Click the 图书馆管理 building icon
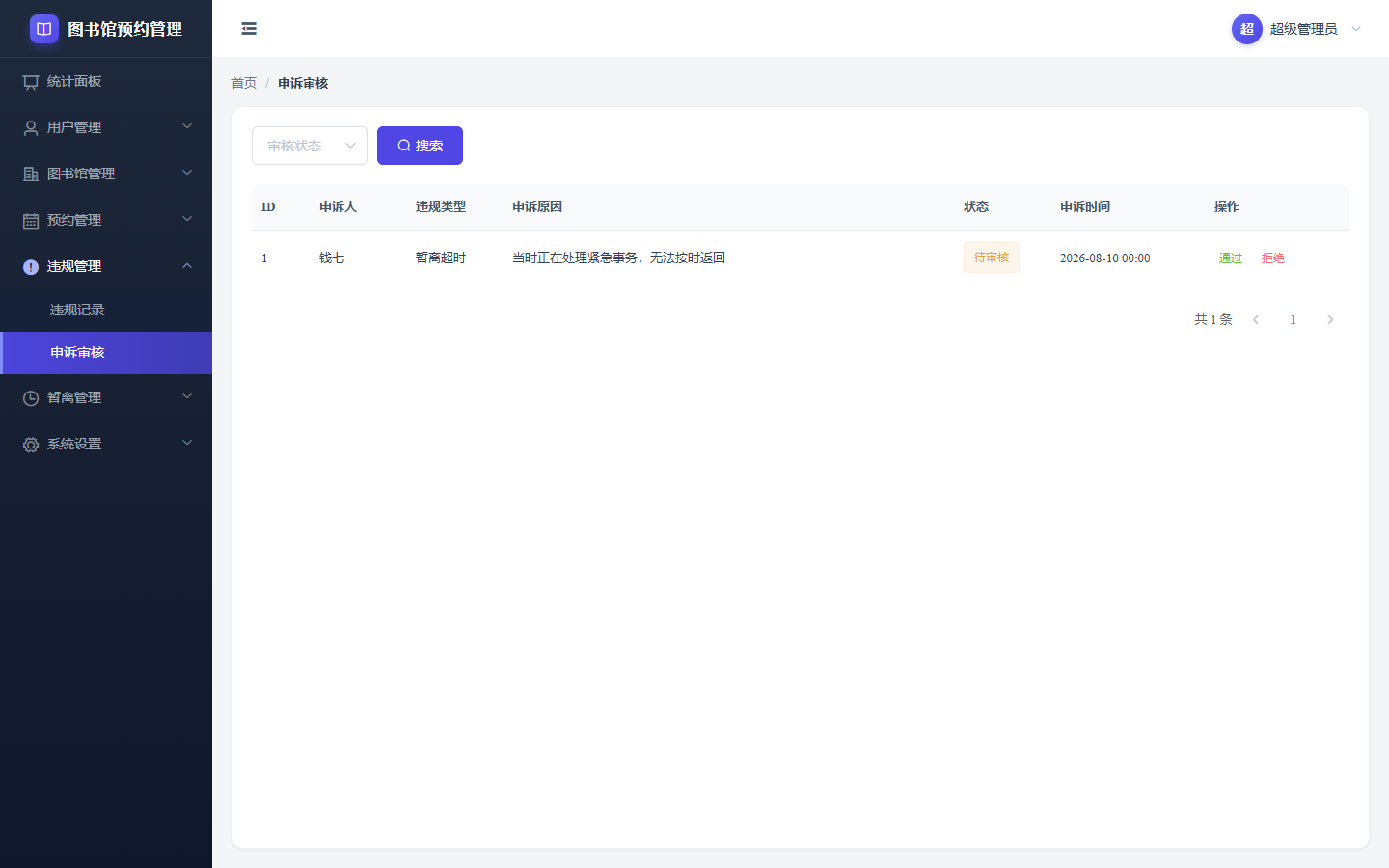Image resolution: width=1389 pixels, height=868 pixels. (31, 175)
